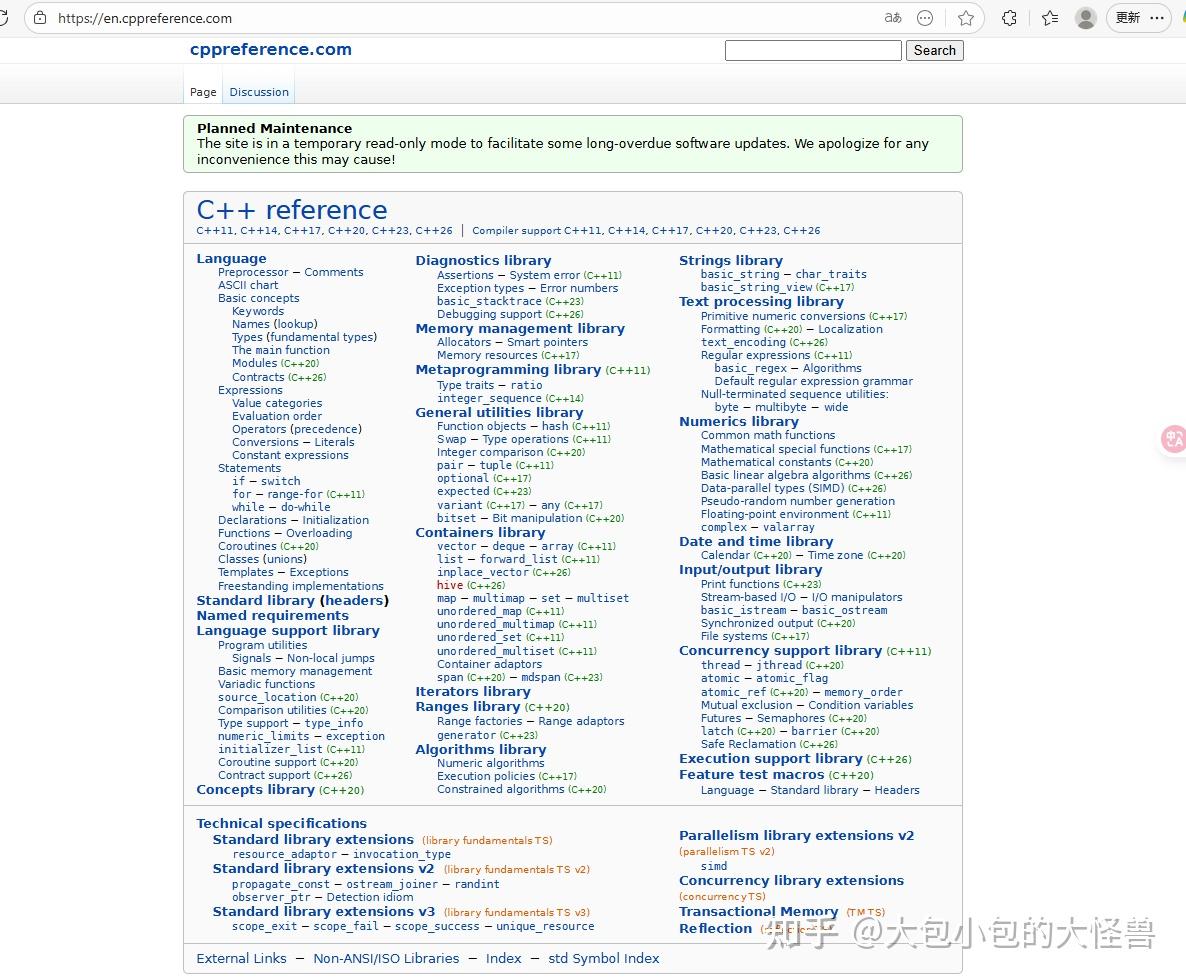Open the Concurrency support library link
1186x980 pixels.
coord(781,650)
